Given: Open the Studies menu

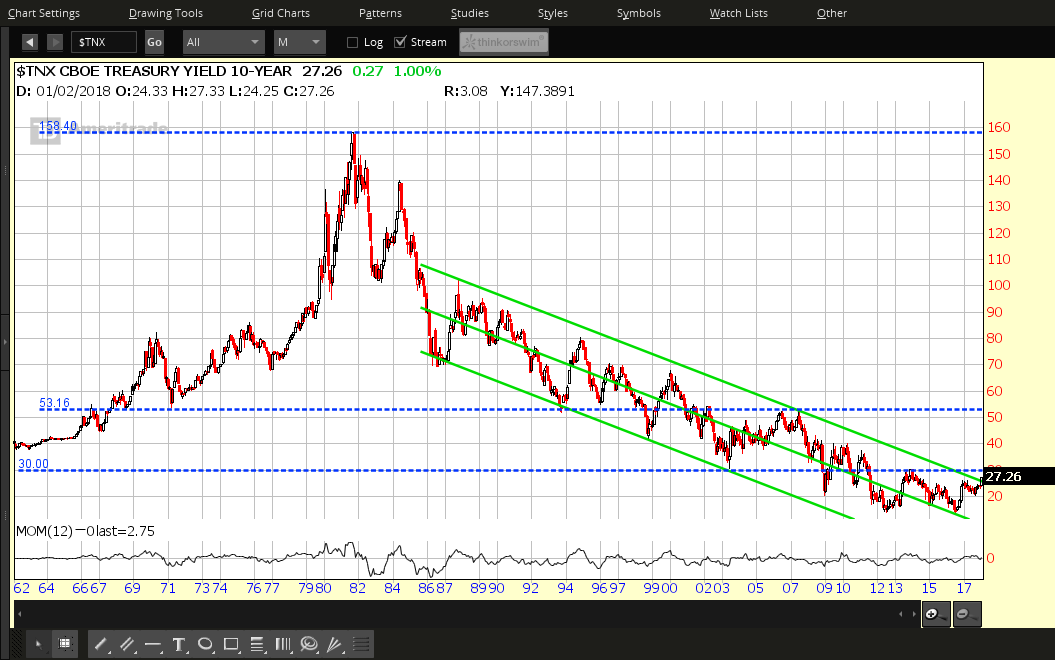Looking at the screenshot, I should [x=469, y=13].
